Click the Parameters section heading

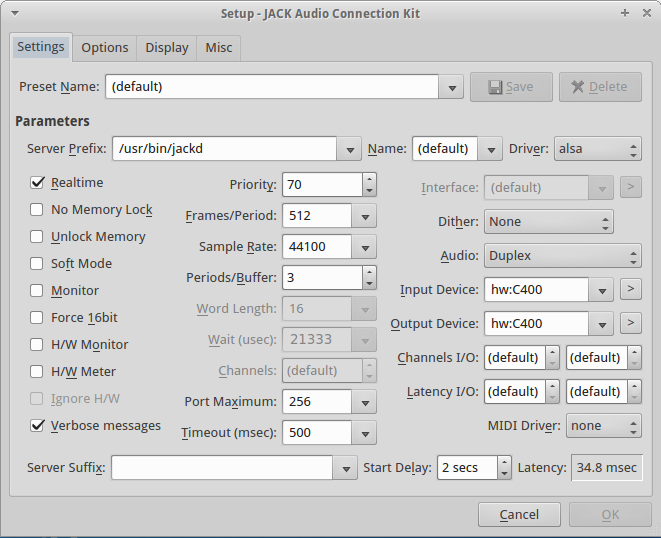52,121
